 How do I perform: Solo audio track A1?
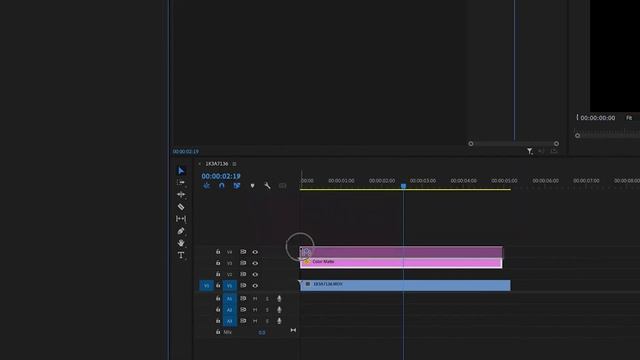click(x=267, y=299)
